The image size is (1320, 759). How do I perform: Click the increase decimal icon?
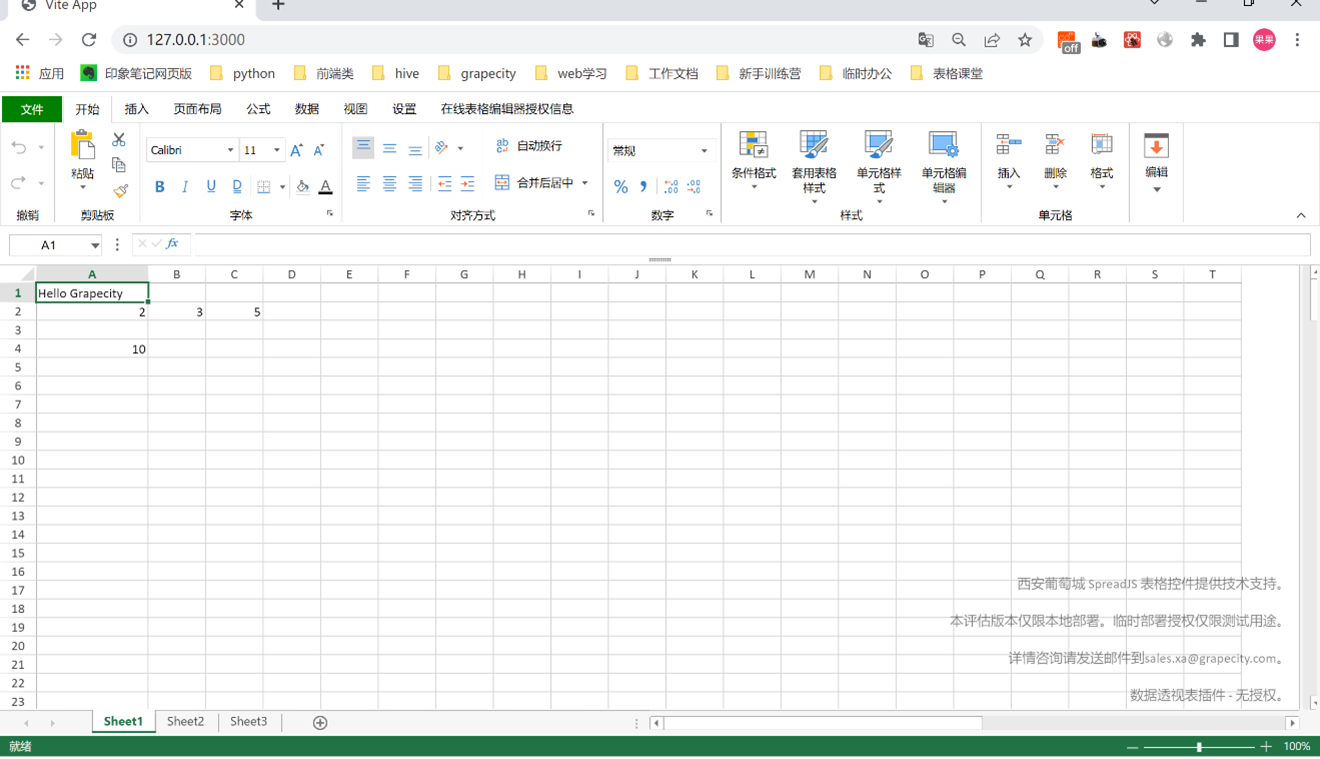point(671,187)
